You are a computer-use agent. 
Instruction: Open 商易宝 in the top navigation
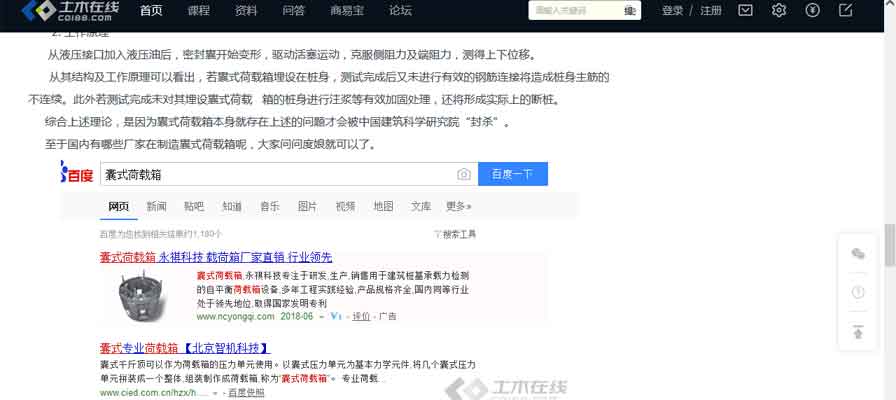pos(347,11)
